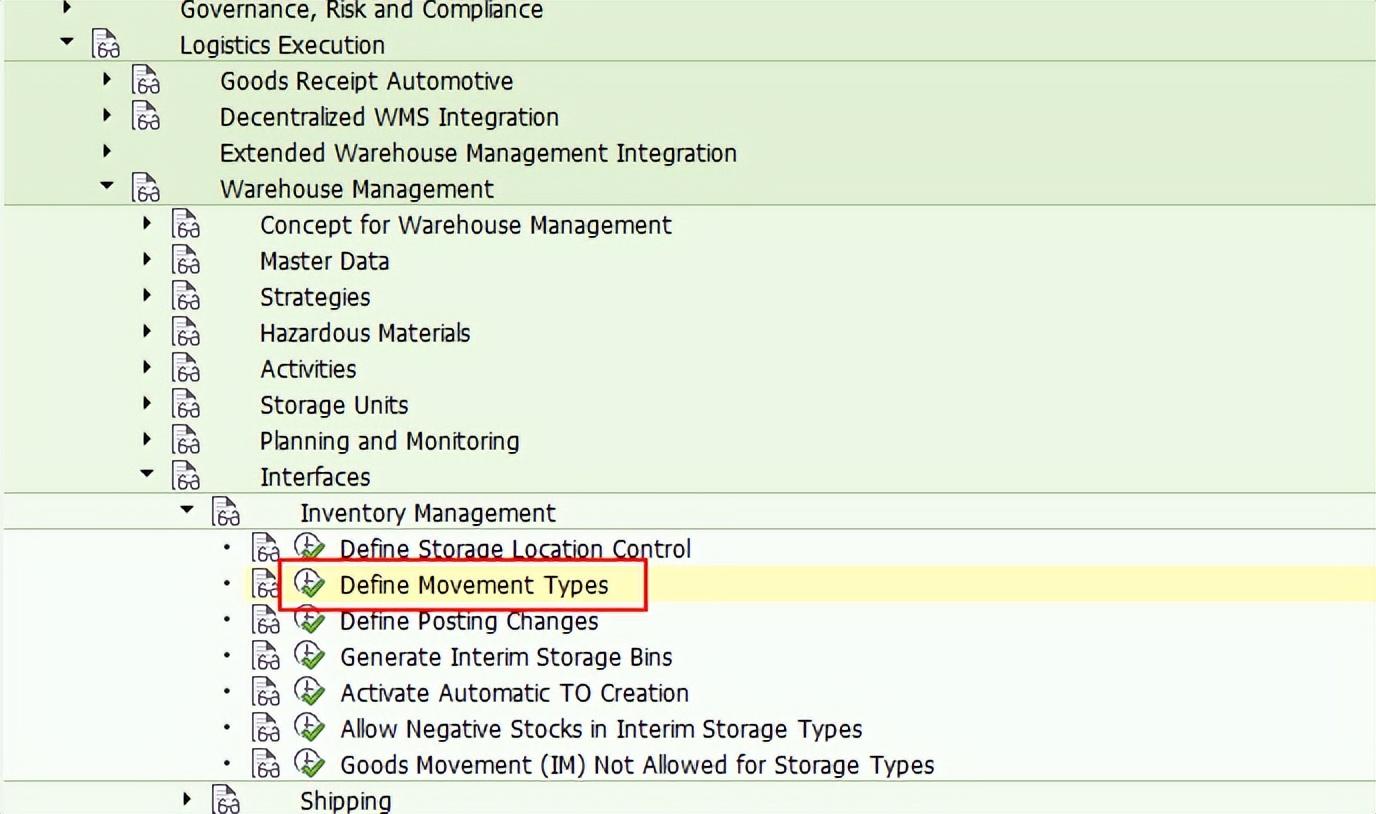Execute the Define Storage Location Control activity icon

(x=309, y=549)
